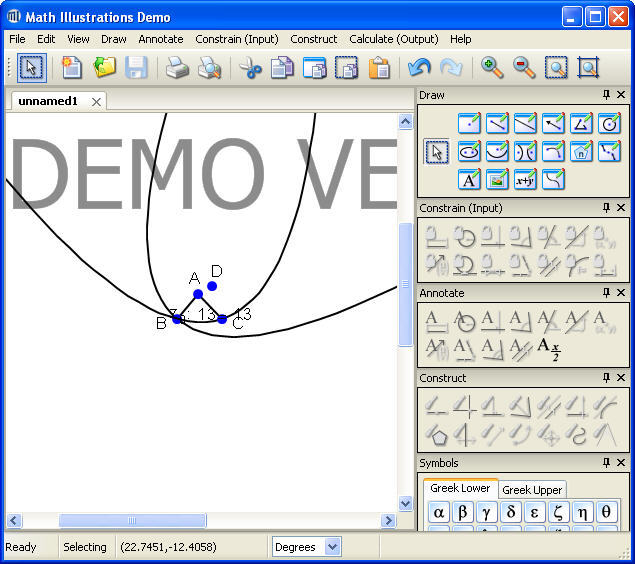Screen dimensions: 635x564
Task: Select the Line Segment drawing tool
Action: click(x=497, y=123)
